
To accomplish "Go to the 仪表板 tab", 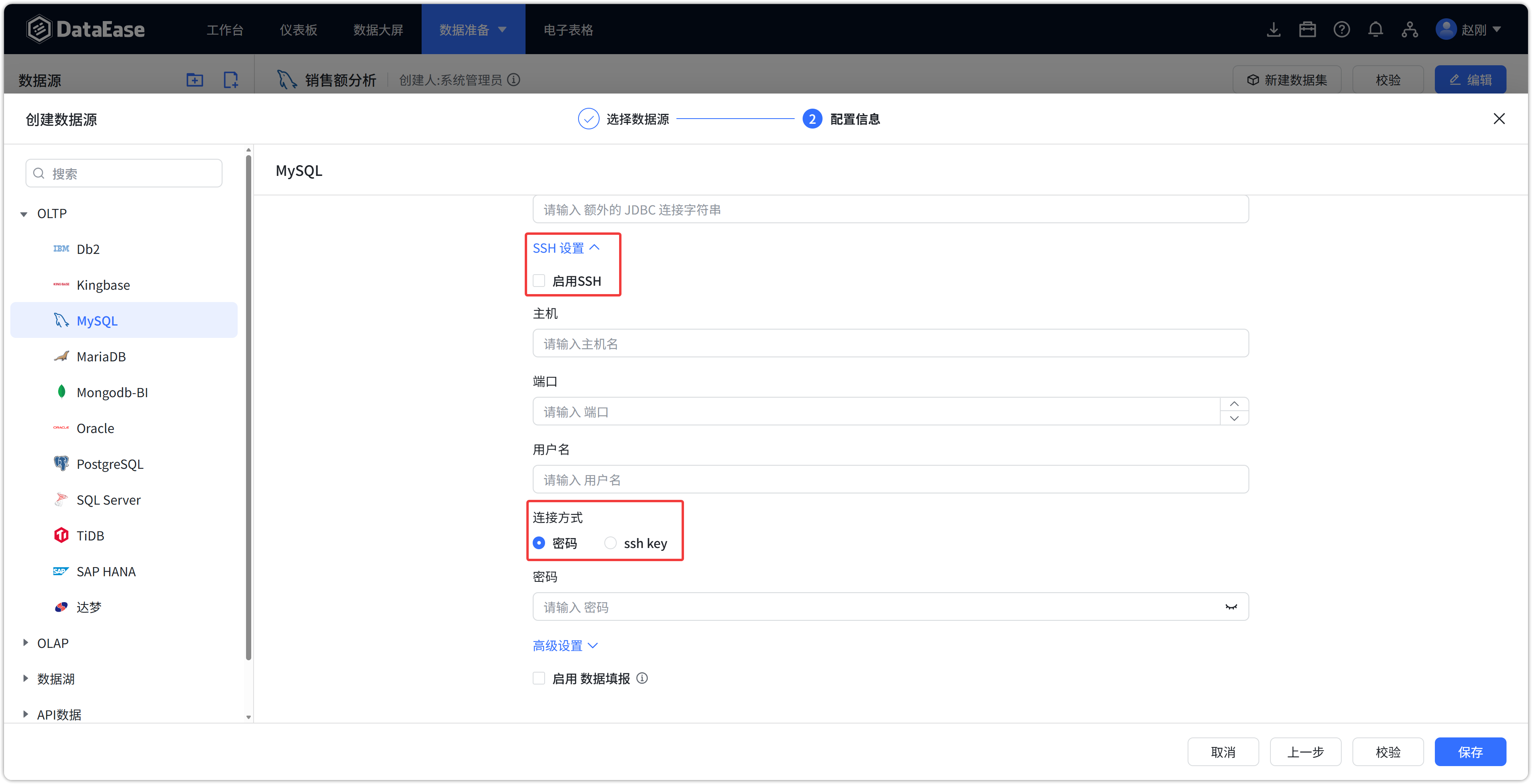I will pyautogui.click(x=298, y=30).
